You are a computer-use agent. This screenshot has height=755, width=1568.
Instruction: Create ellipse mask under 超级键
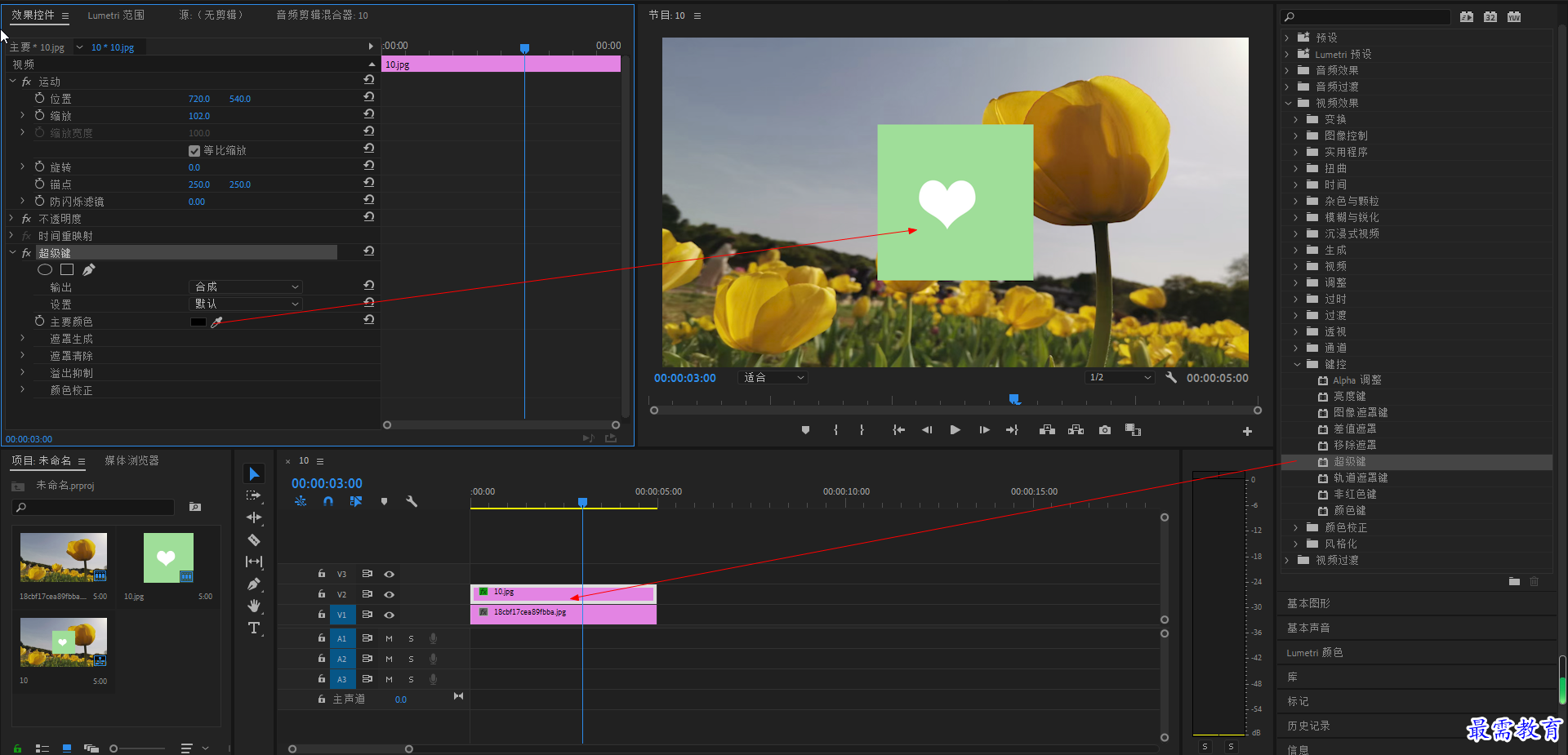click(45, 269)
